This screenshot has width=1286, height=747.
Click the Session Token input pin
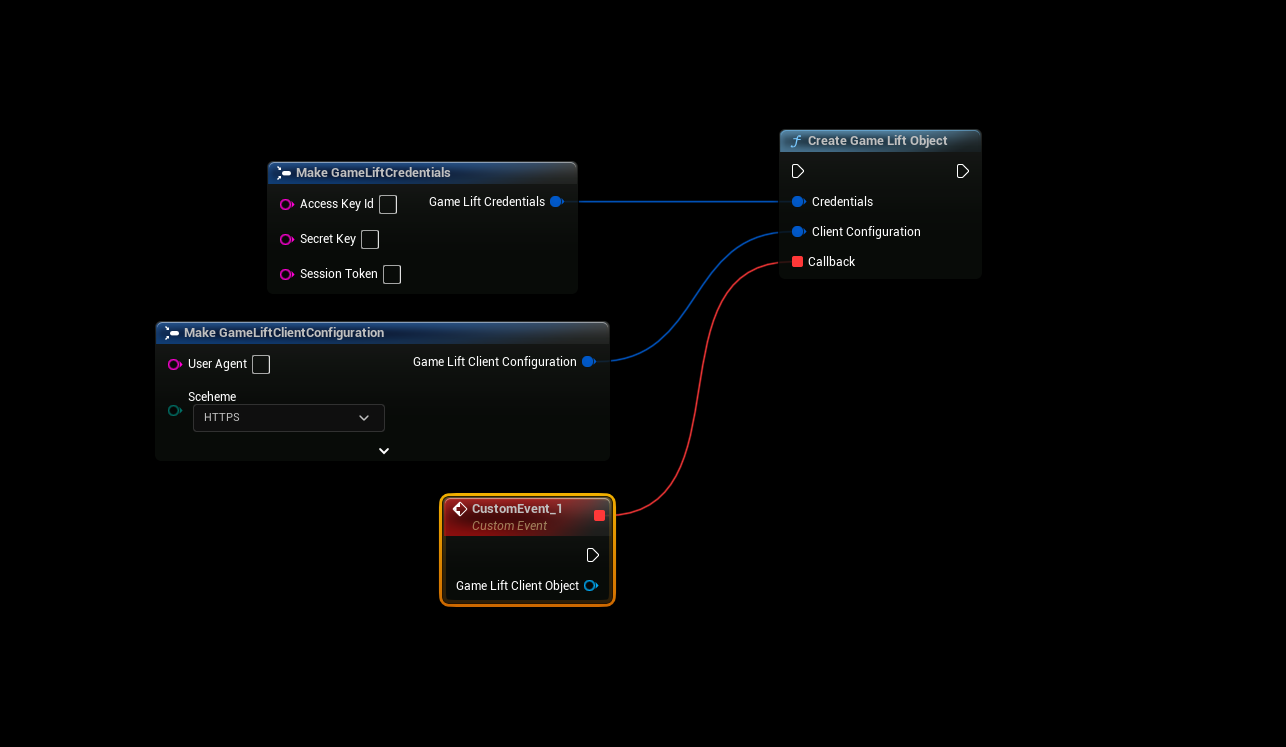tap(287, 274)
